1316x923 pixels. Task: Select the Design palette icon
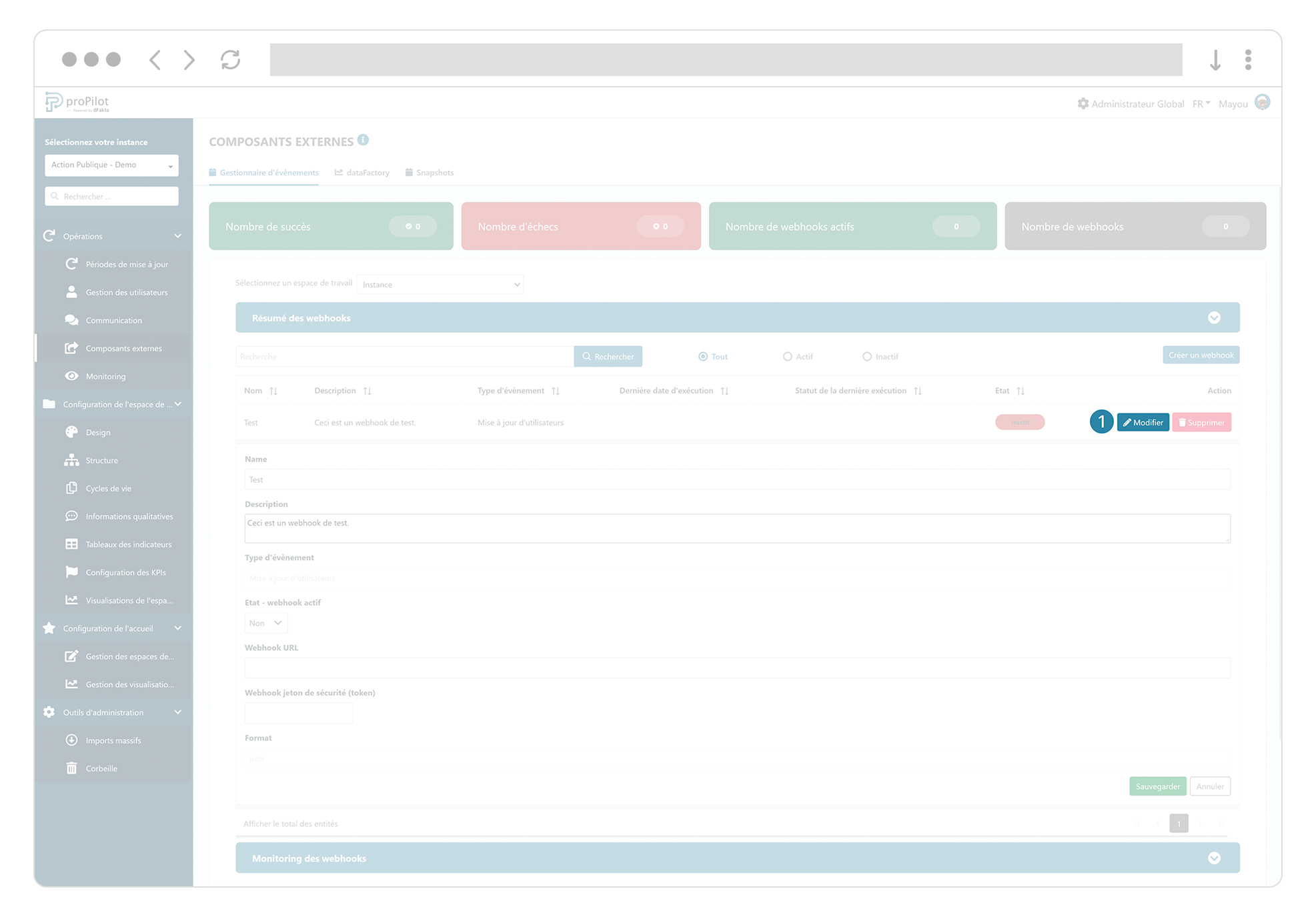[72, 432]
